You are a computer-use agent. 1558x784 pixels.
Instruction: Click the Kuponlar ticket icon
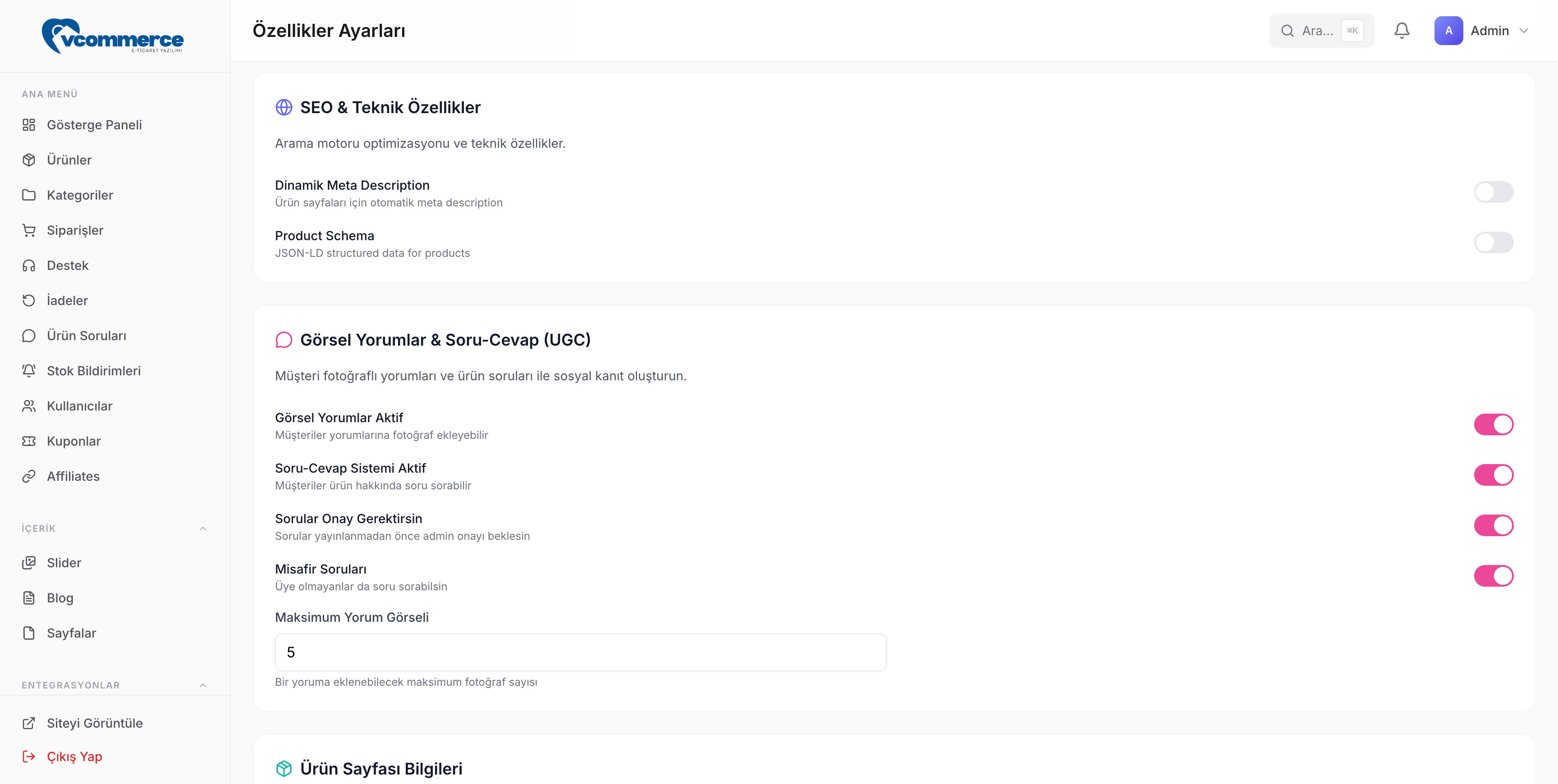click(29, 441)
